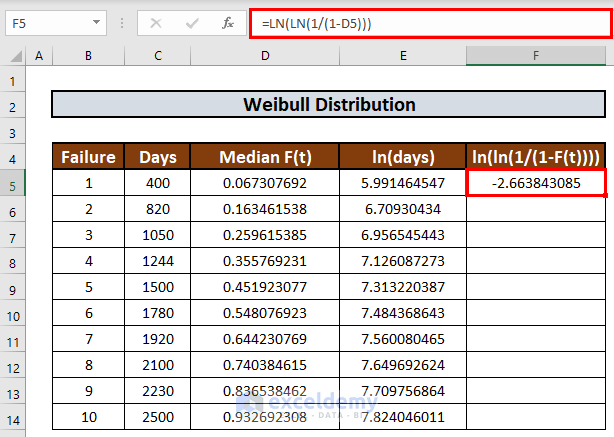This screenshot has width=614, height=437.
Task: Click the Median F(t) header cell
Action: point(265,157)
